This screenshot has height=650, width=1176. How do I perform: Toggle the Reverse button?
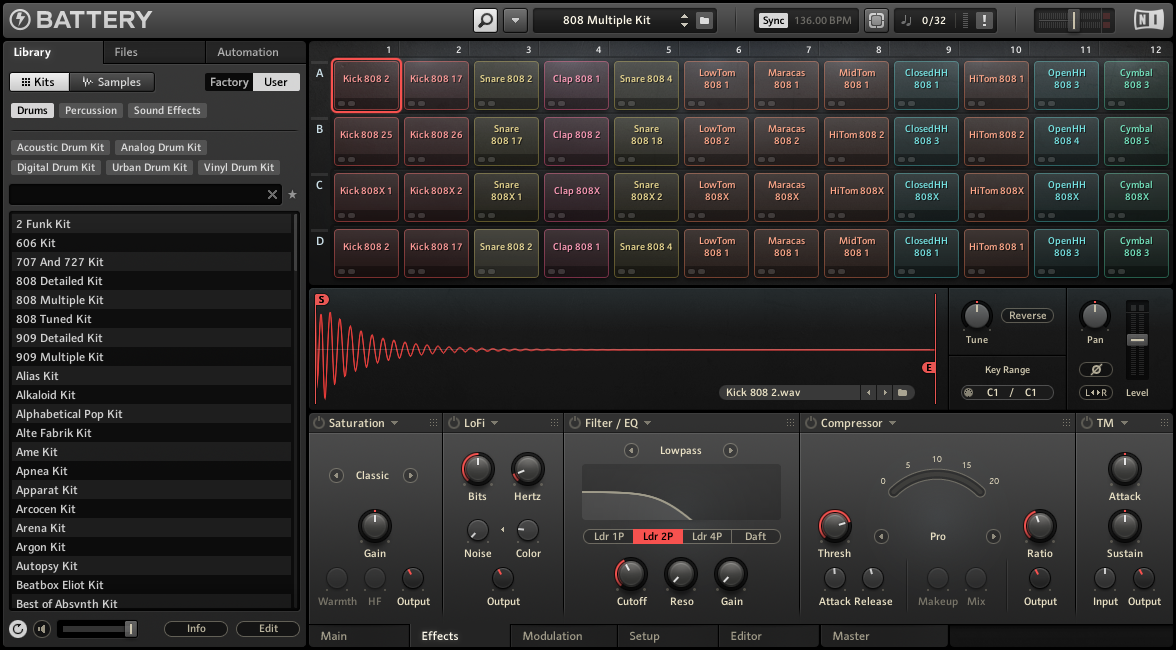pyautogui.click(x=1027, y=316)
